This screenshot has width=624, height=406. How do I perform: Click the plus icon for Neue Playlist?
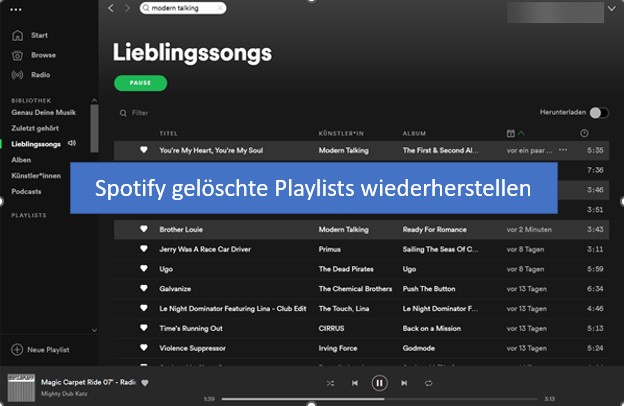coord(17,349)
